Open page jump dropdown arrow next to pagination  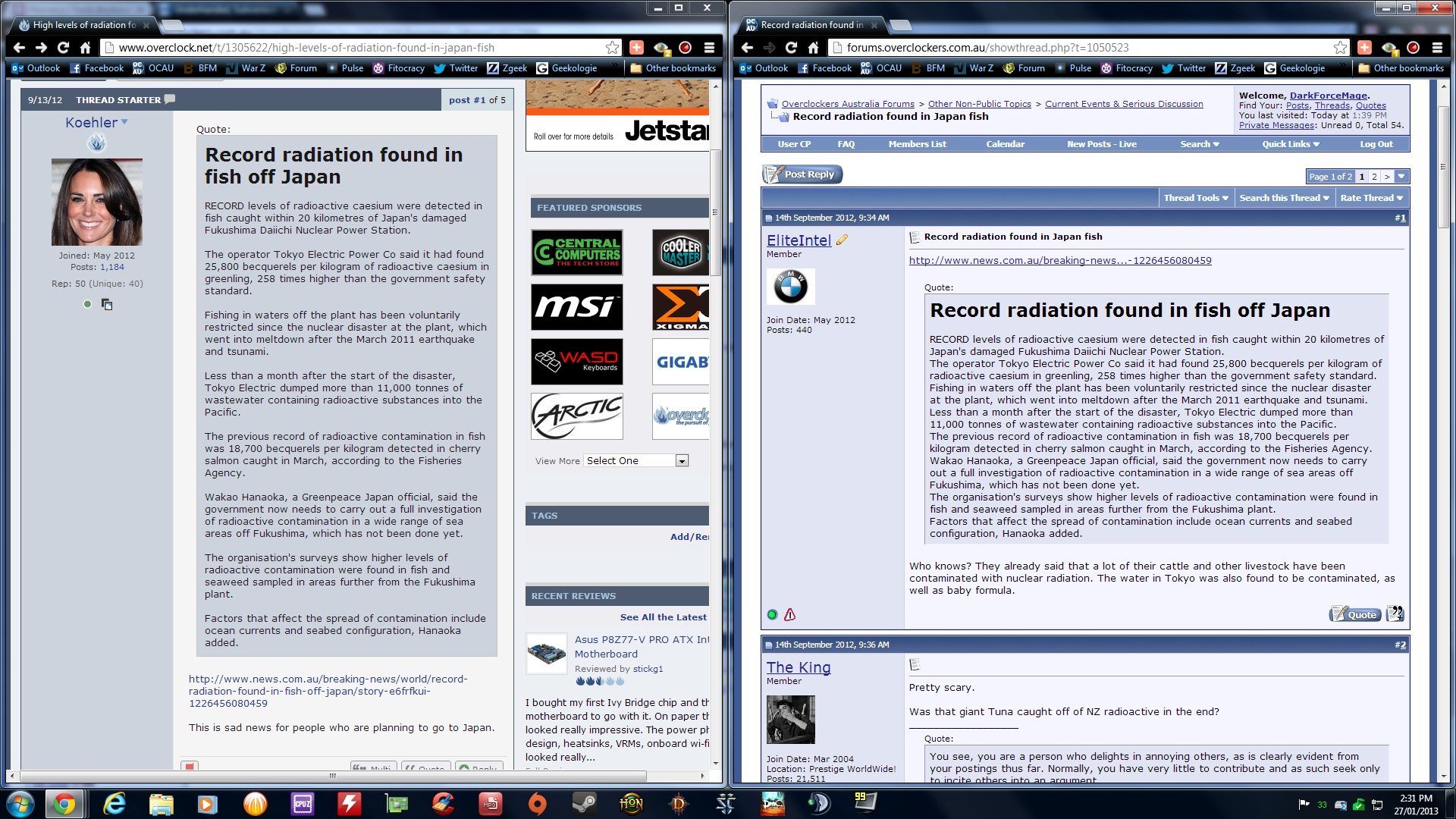[x=1401, y=177]
